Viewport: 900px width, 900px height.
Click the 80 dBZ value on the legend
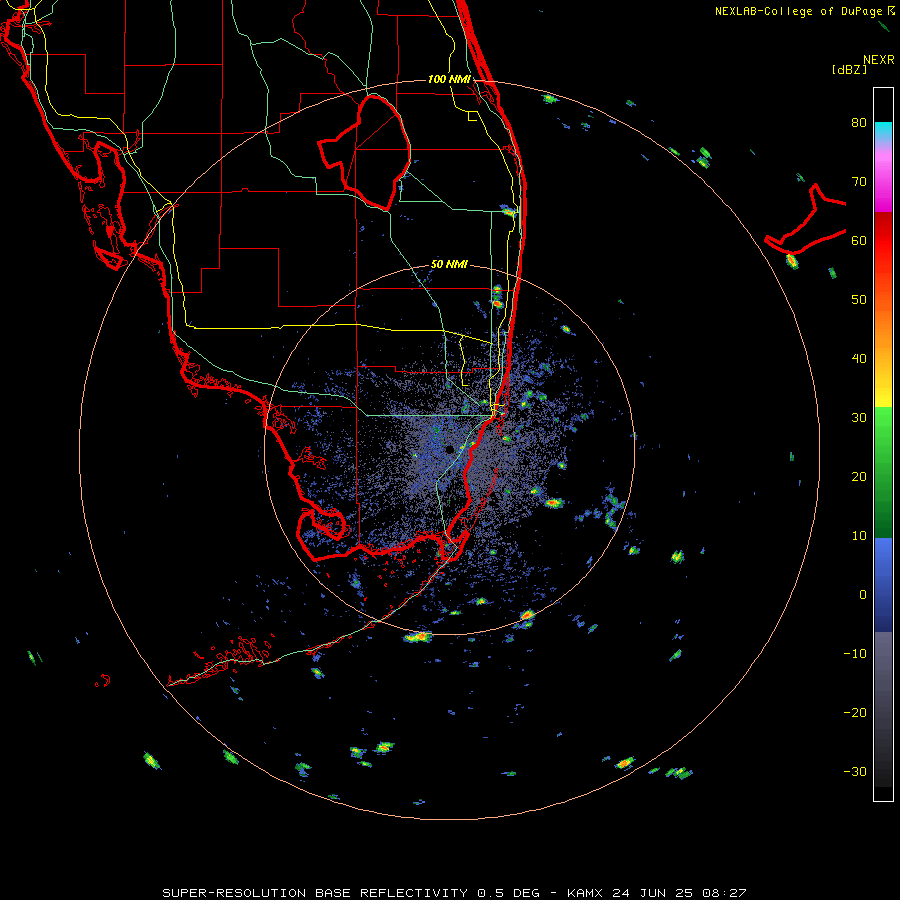pos(859,122)
